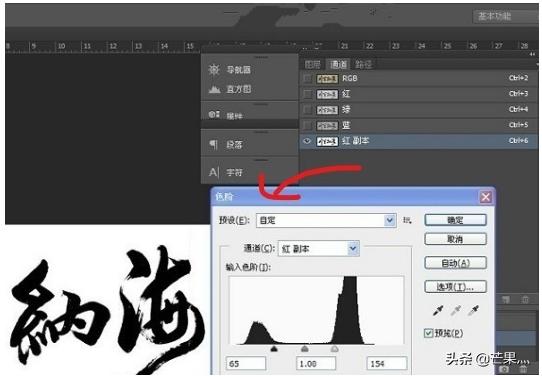Open the Histogram panel icon
This screenshot has width=542, height=377.
[214, 89]
